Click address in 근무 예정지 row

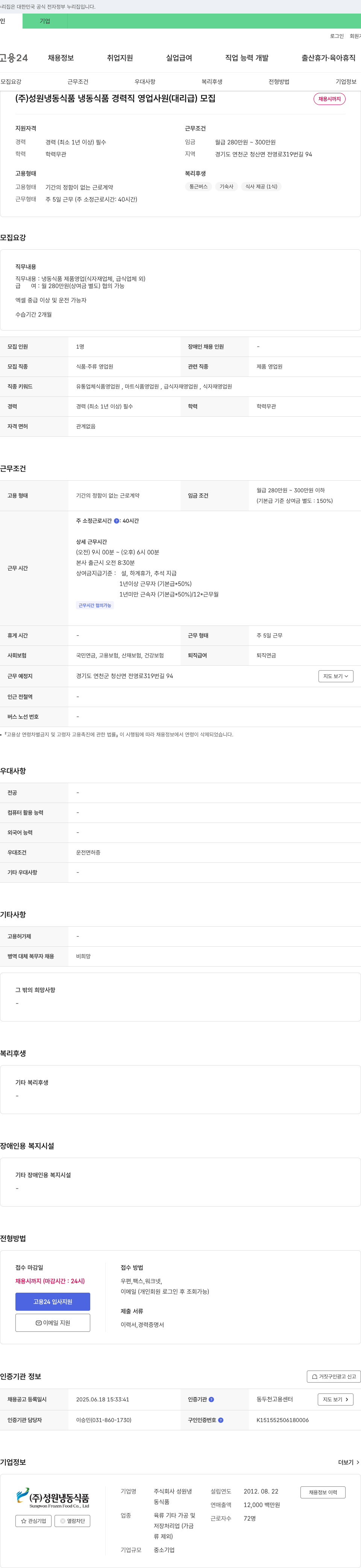coord(124,676)
